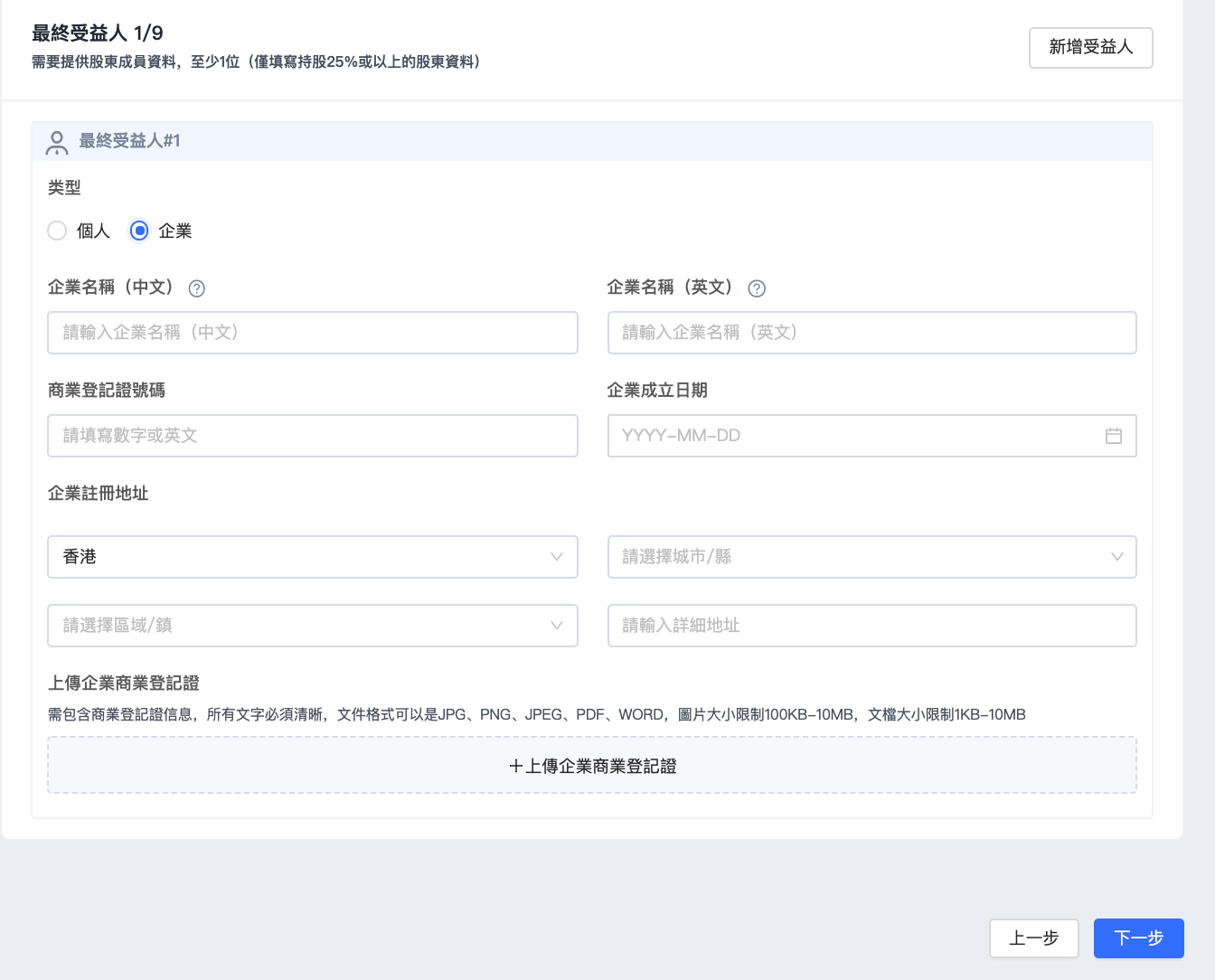Open the calendar icon in 企業成立日期 field
Screen dimensions: 1215x980
point(1114,436)
